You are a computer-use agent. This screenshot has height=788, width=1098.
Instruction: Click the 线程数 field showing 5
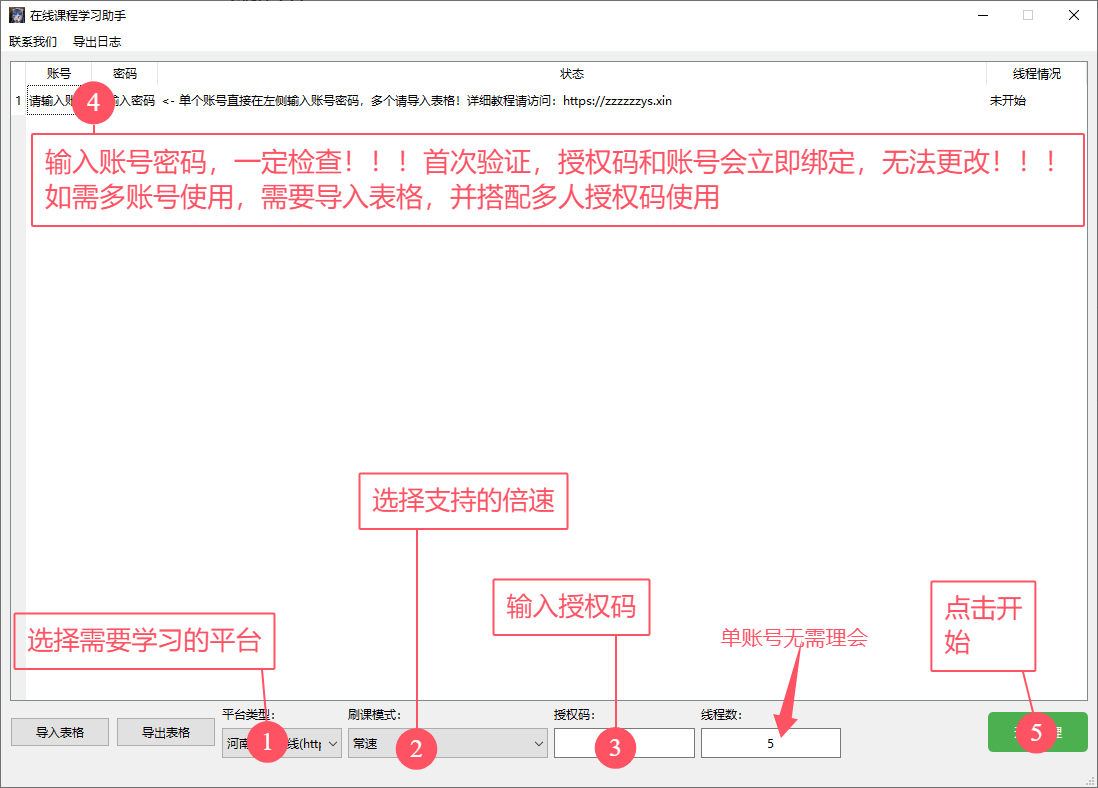click(770, 743)
